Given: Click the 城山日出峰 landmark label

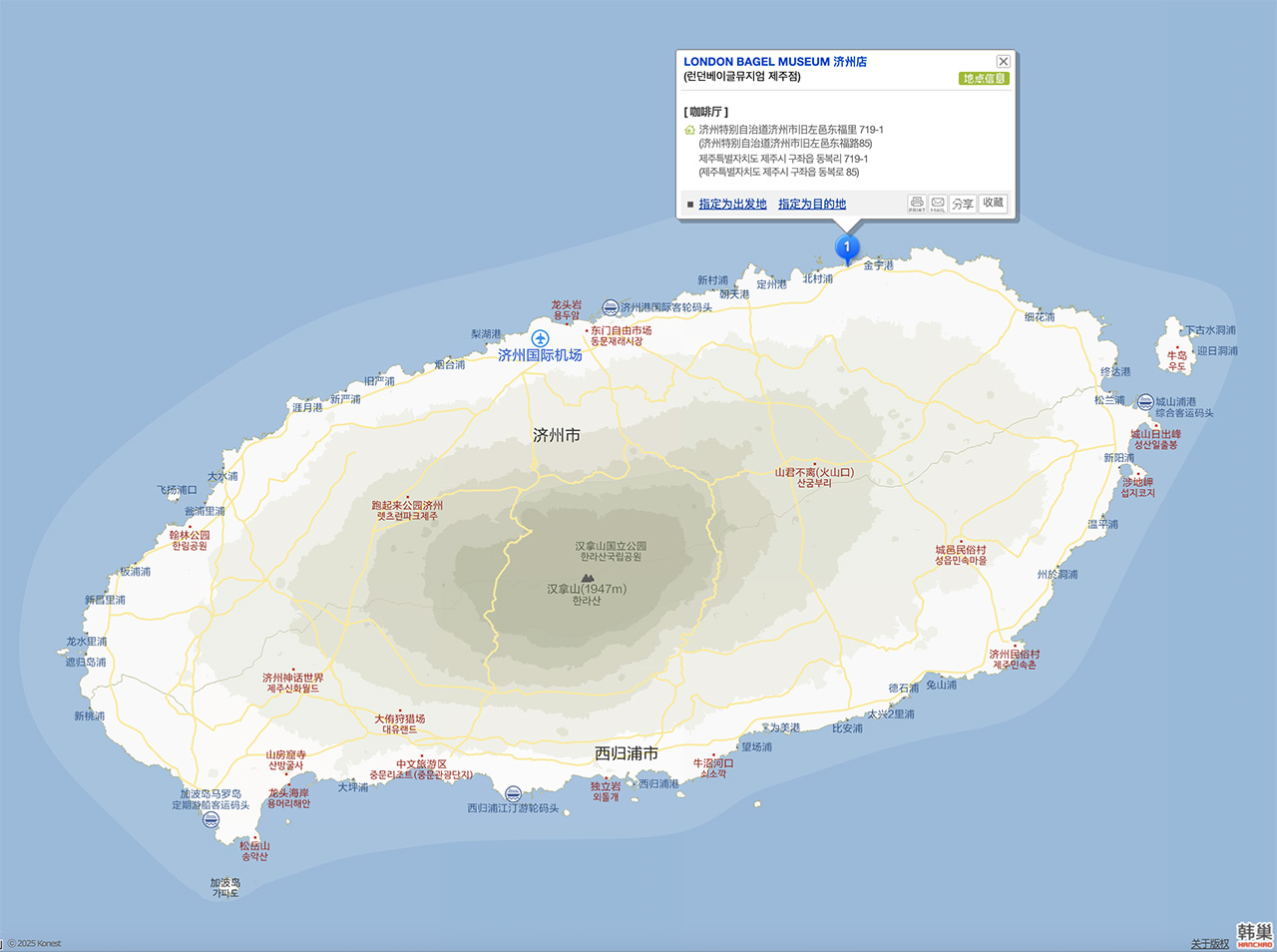Looking at the screenshot, I should click(x=1155, y=434).
